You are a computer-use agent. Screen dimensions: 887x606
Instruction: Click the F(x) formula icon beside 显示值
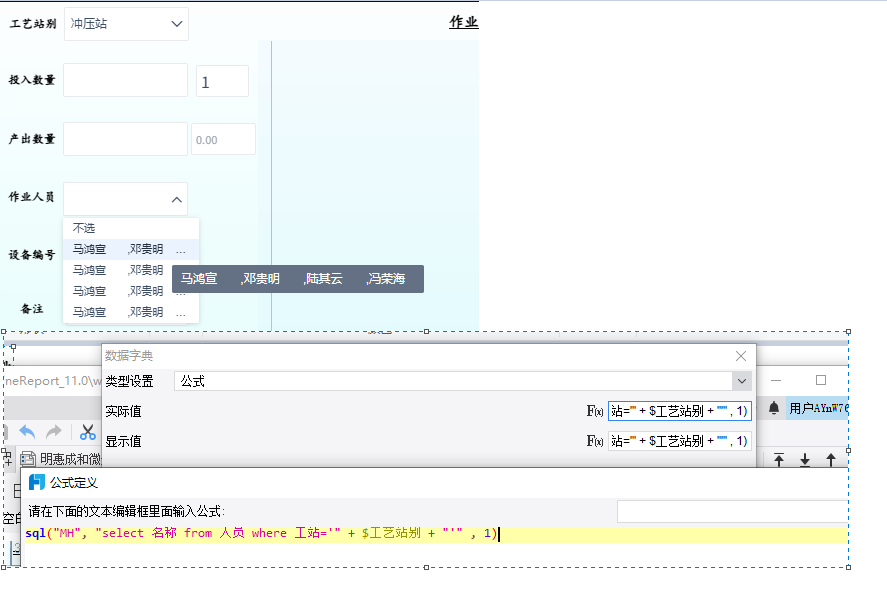click(x=595, y=441)
